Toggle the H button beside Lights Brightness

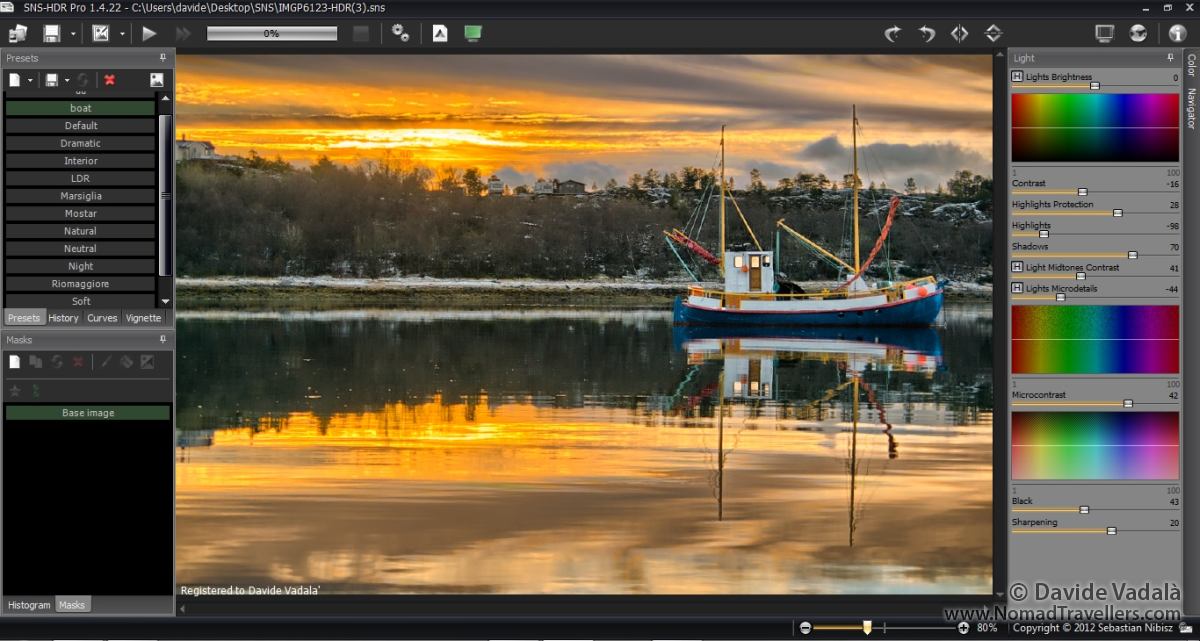click(x=1017, y=77)
